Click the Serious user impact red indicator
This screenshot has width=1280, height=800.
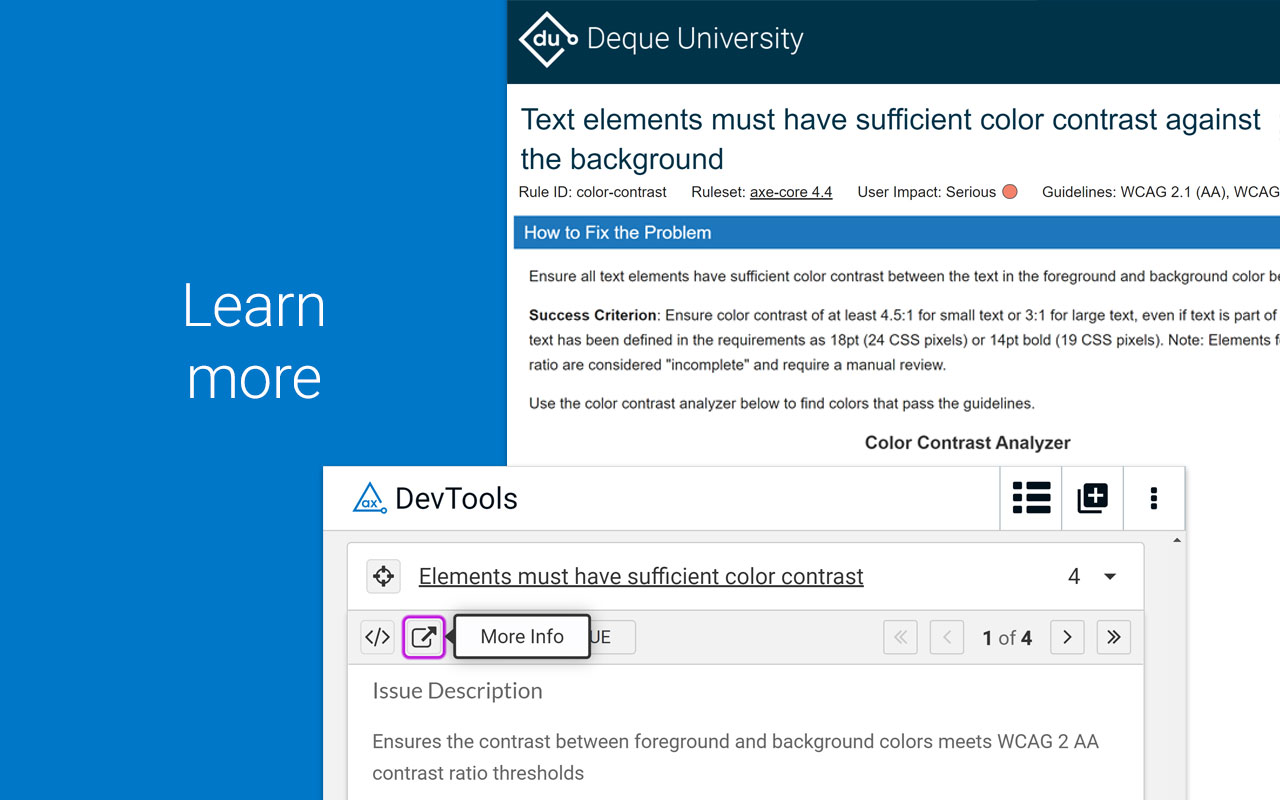[1008, 191]
